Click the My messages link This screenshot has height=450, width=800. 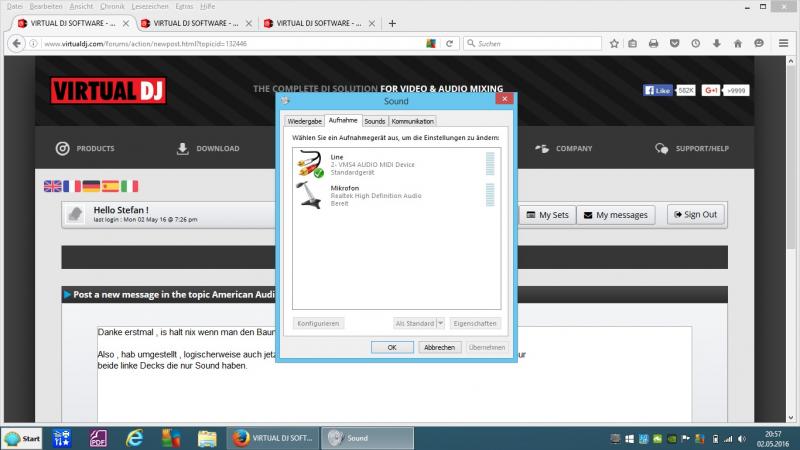(616, 215)
